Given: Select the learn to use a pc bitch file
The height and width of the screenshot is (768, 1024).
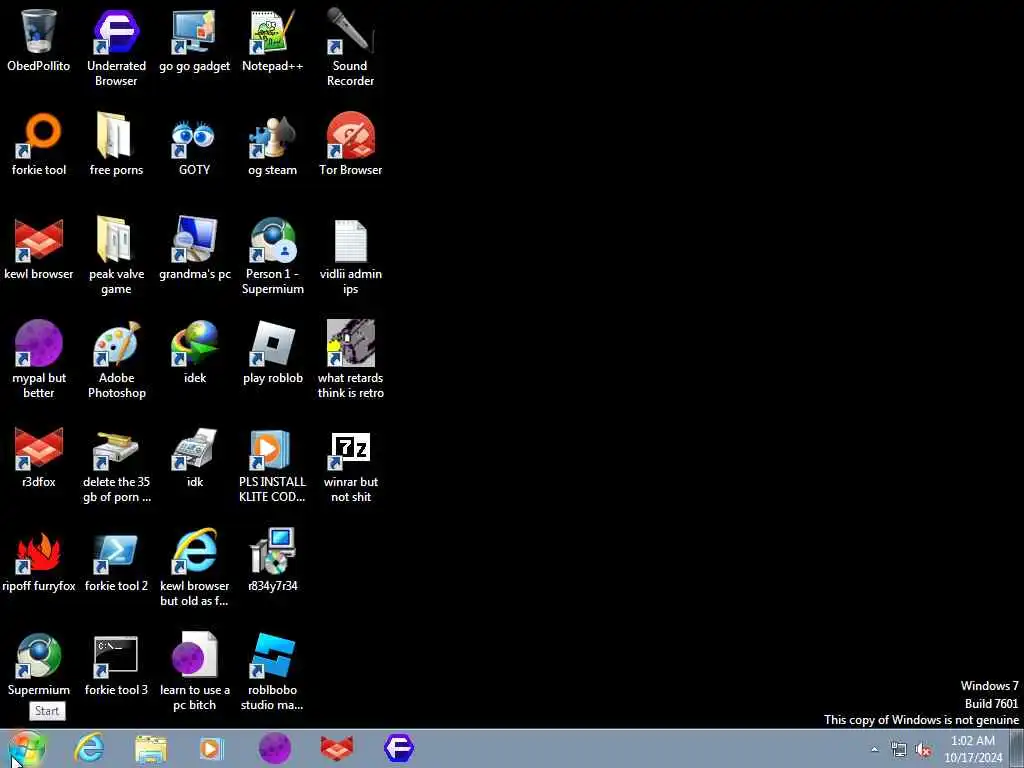Looking at the screenshot, I should point(195,671).
